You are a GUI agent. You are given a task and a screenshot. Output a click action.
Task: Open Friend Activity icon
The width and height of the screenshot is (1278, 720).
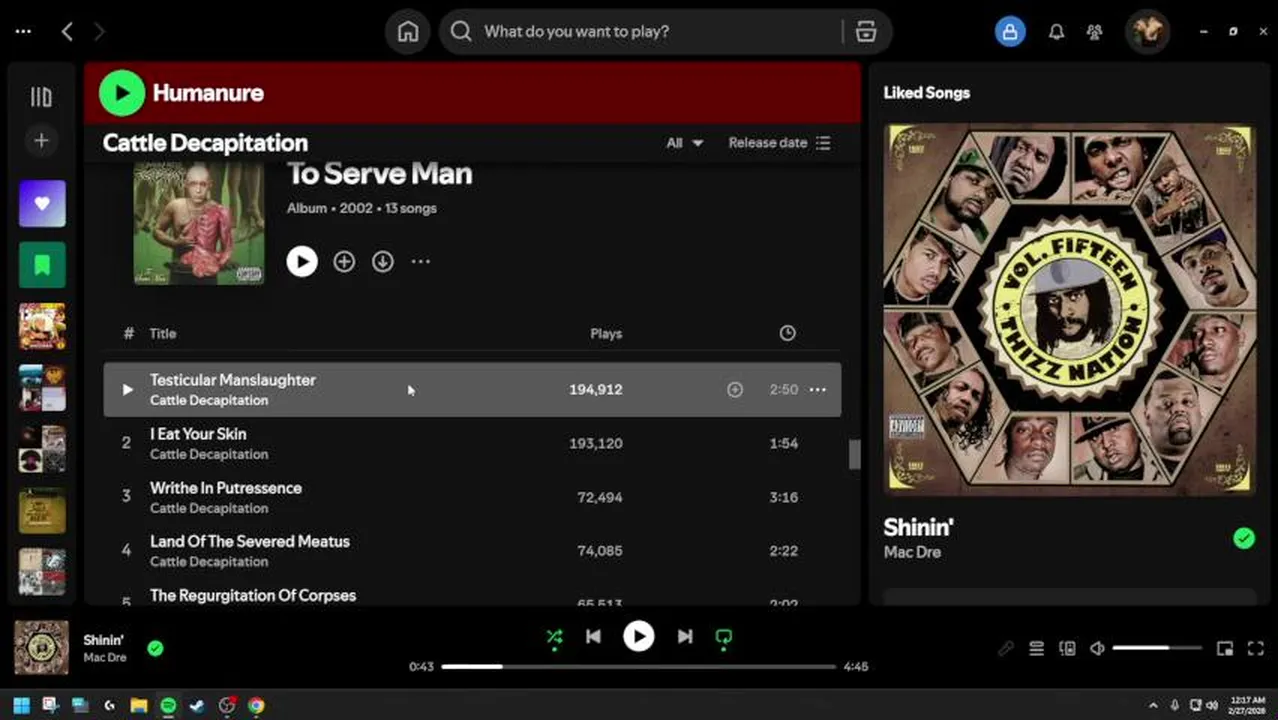tap(1094, 31)
